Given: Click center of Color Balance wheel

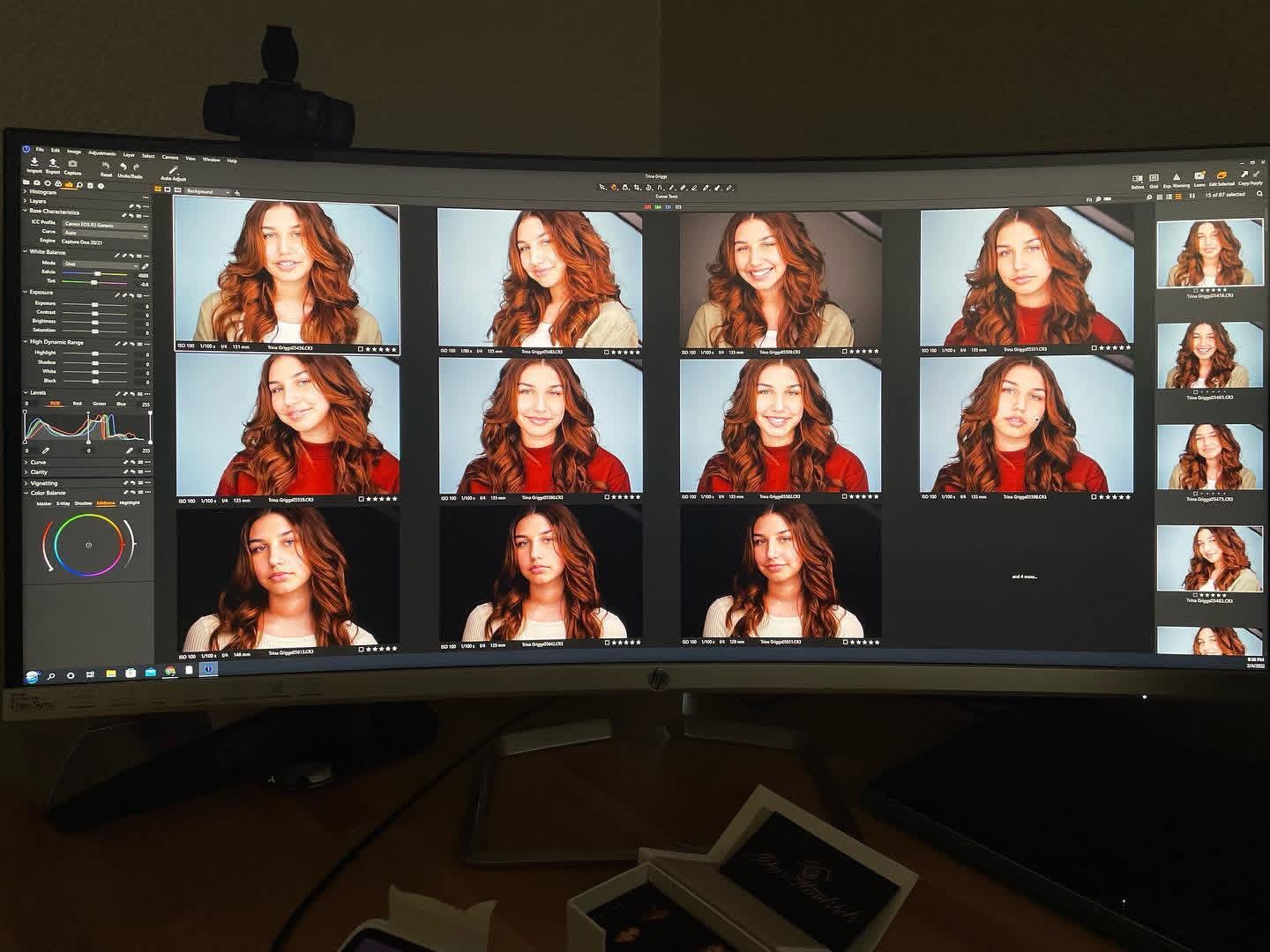Looking at the screenshot, I should 88,546.
